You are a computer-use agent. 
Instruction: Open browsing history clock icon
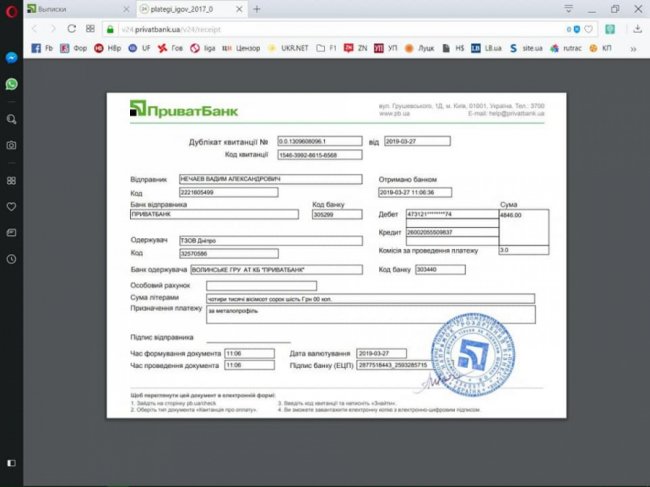point(11,259)
